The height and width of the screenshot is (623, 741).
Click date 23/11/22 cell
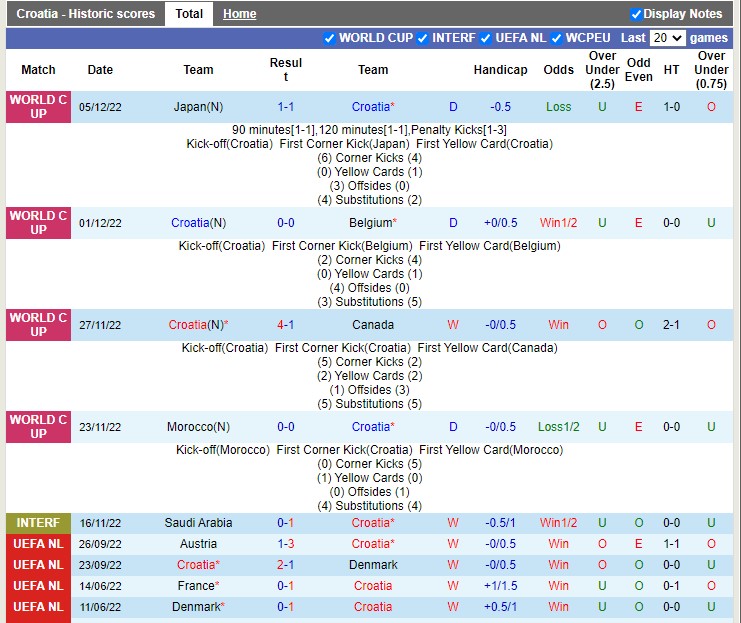[x=100, y=427]
